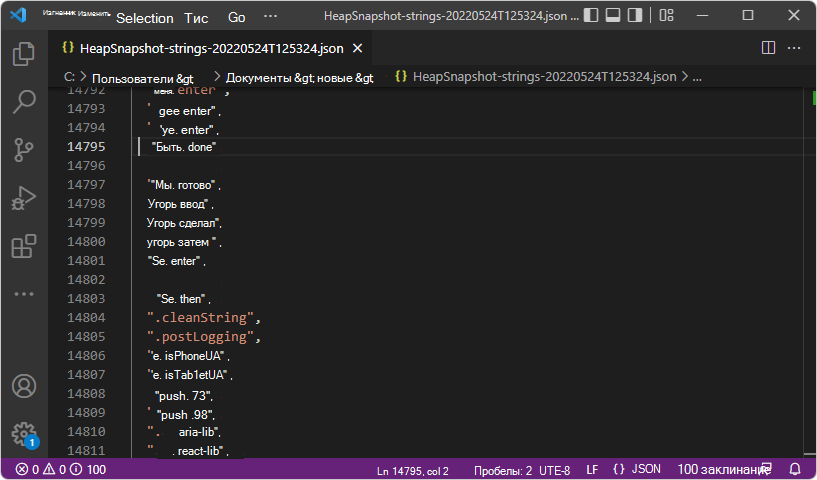This screenshot has height=480, width=817.
Task: Click the ".cleanString" text
Action: tap(200, 317)
